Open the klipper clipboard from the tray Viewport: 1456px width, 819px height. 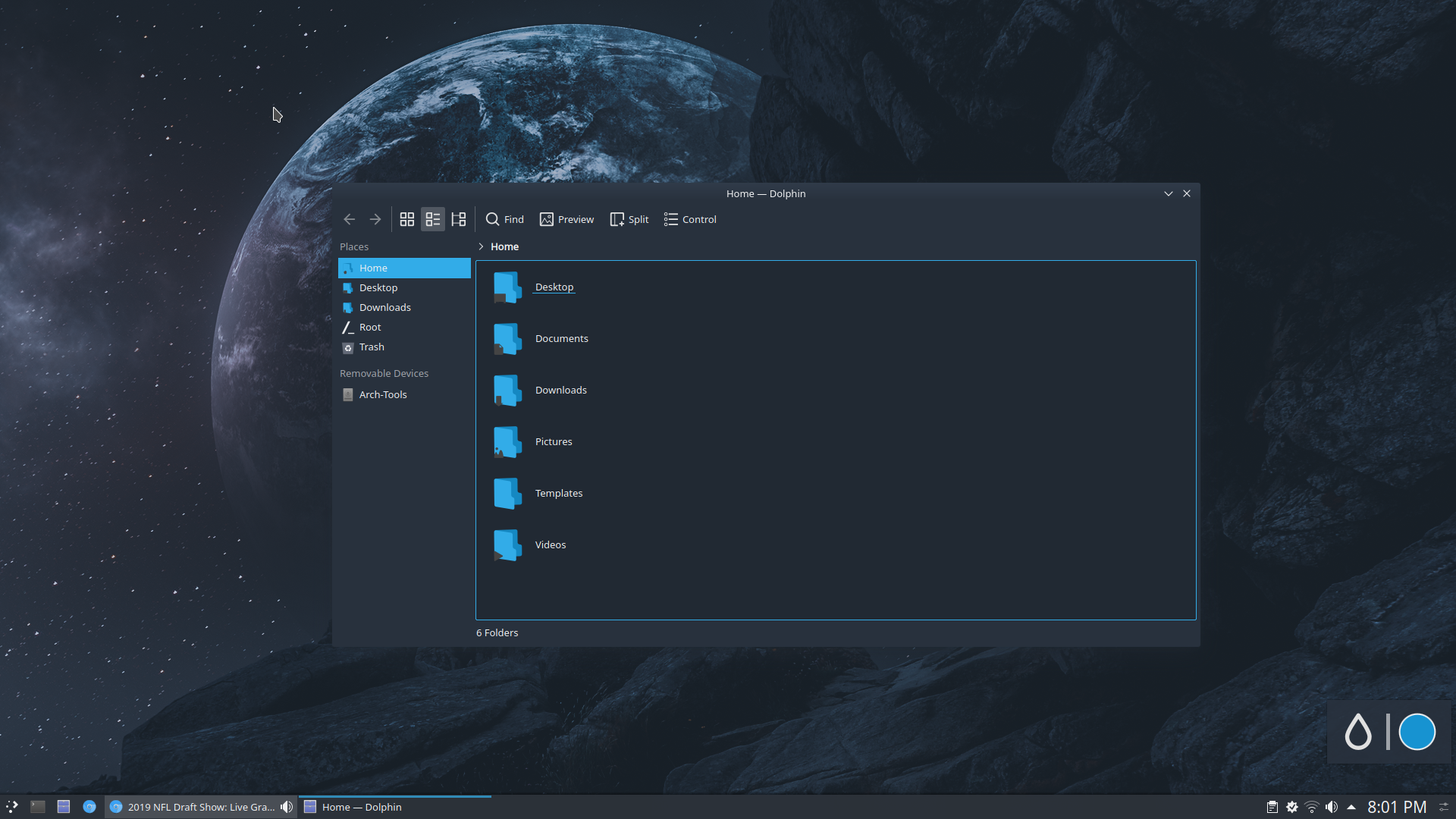pos(1272,806)
